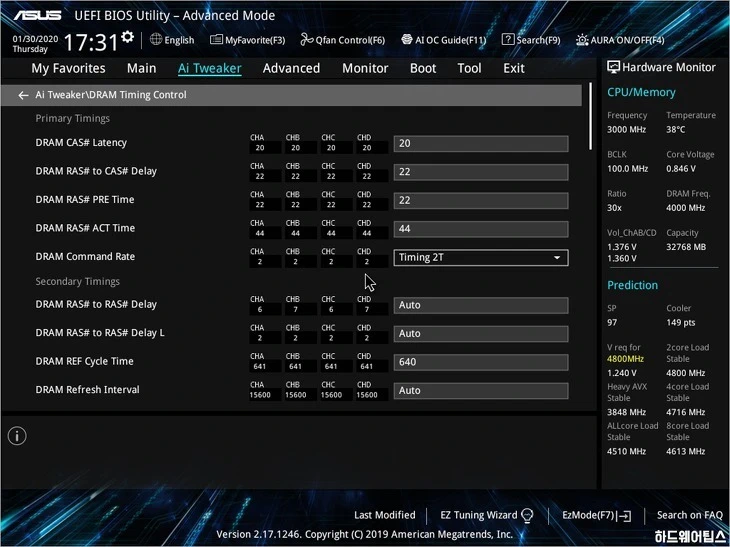Open the Monitor tab
Image resolution: width=730 pixels, height=547 pixels.
click(365, 68)
